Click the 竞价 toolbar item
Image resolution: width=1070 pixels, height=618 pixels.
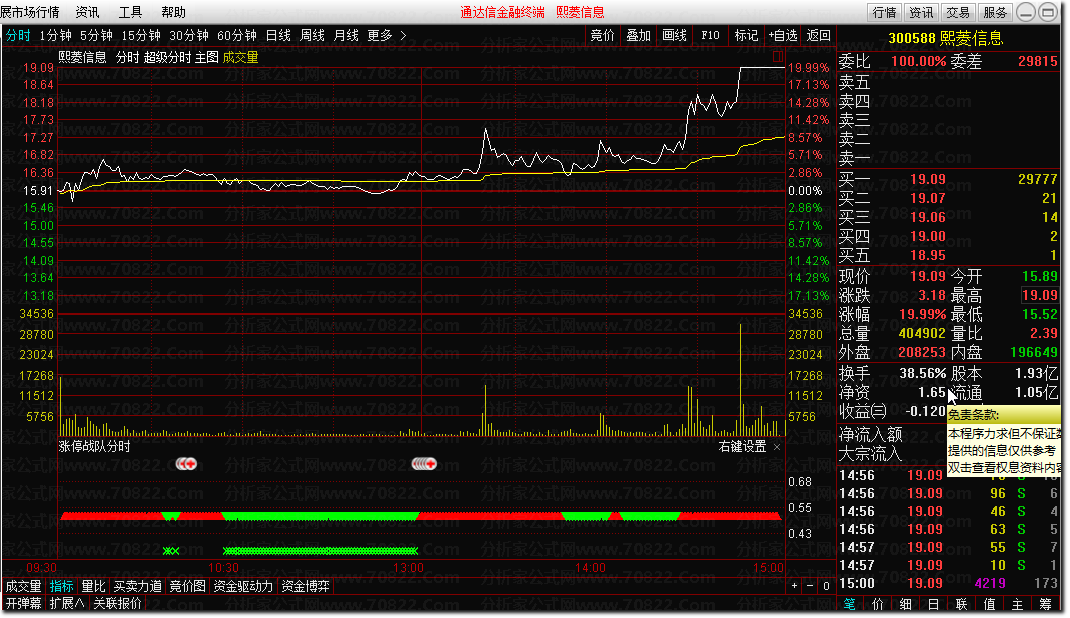point(602,35)
